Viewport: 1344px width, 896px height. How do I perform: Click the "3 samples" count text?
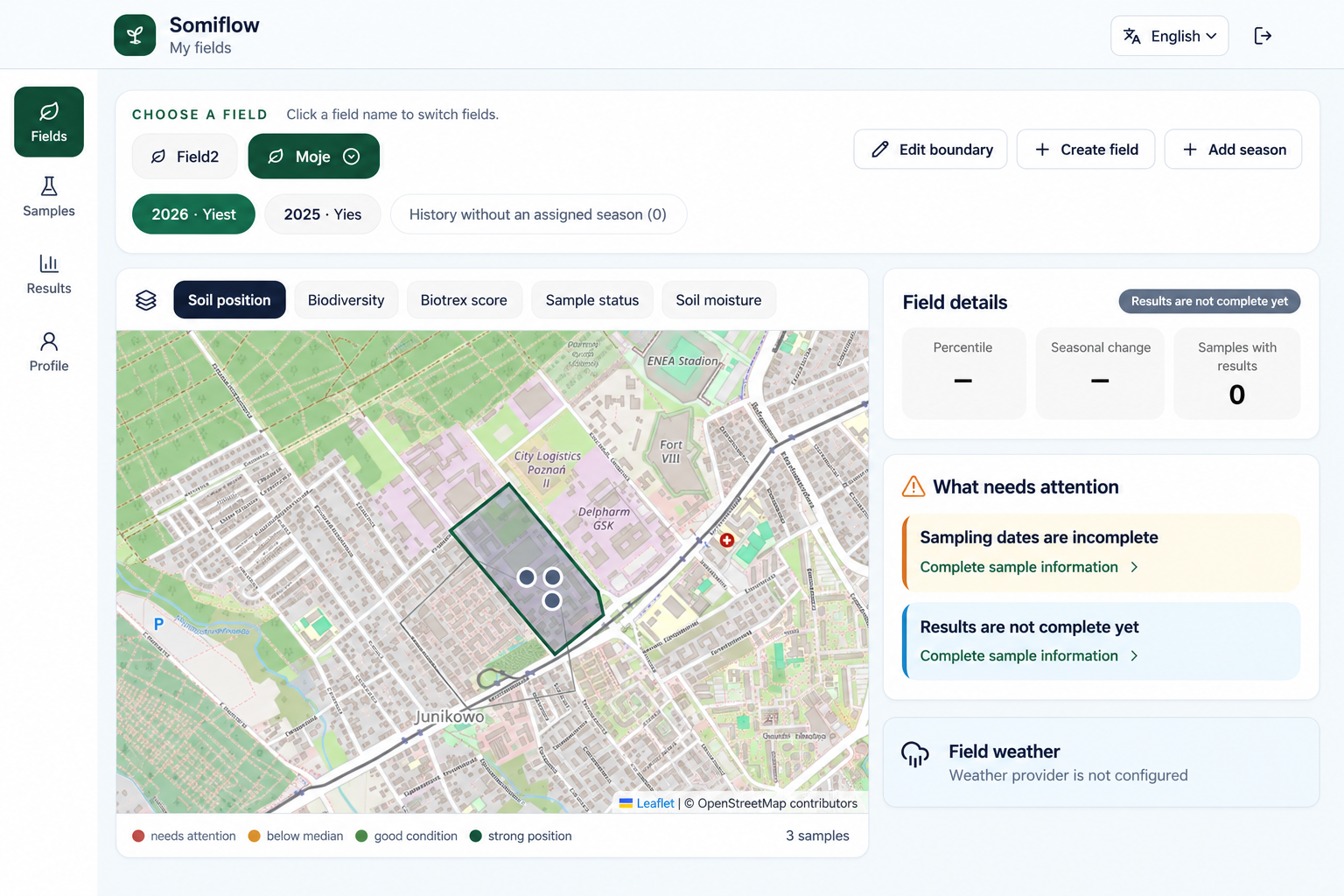pyautogui.click(x=817, y=836)
